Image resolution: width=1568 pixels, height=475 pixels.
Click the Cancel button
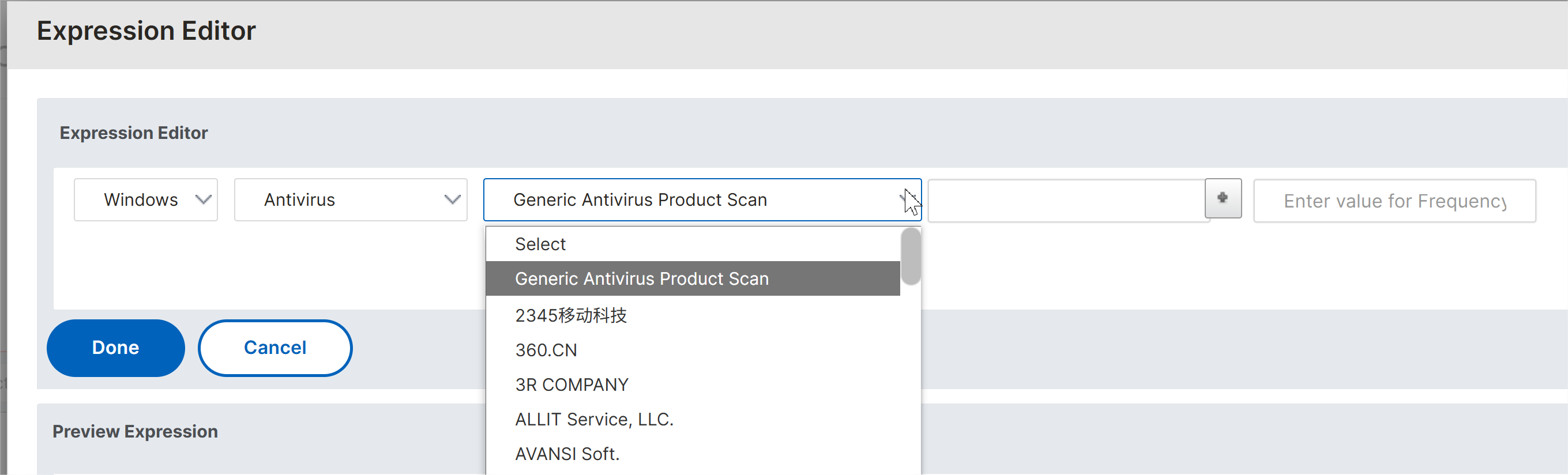point(275,348)
